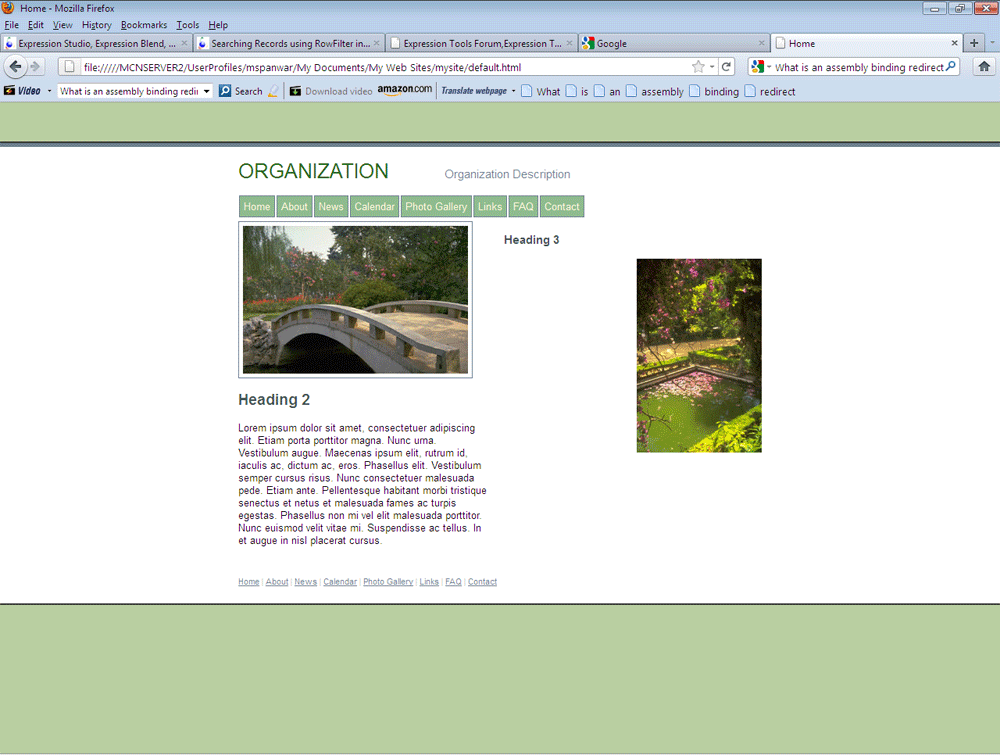Open the File menu
Viewport: 1000px width, 755px height.
click(11, 25)
